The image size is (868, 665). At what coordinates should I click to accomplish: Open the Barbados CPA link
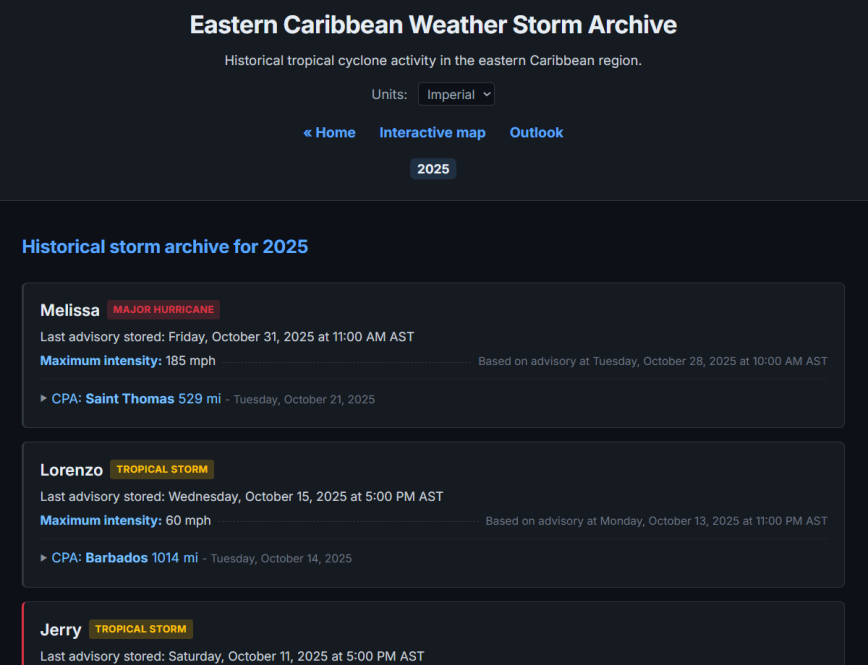pos(115,558)
